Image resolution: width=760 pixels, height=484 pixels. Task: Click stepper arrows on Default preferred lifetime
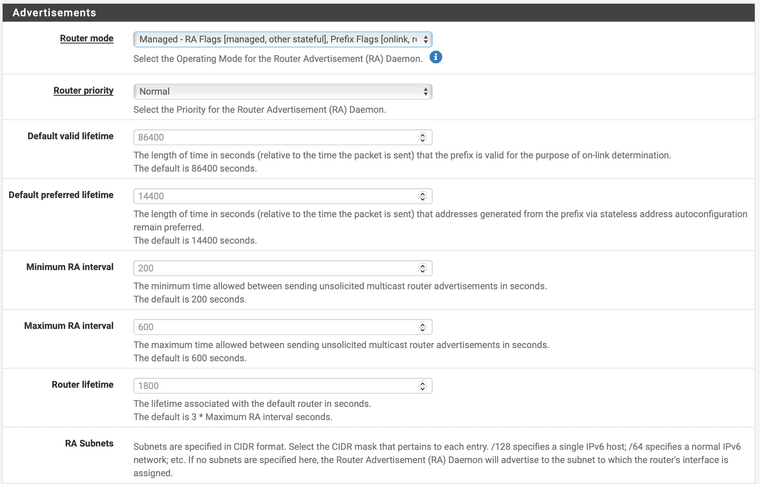tap(423, 196)
